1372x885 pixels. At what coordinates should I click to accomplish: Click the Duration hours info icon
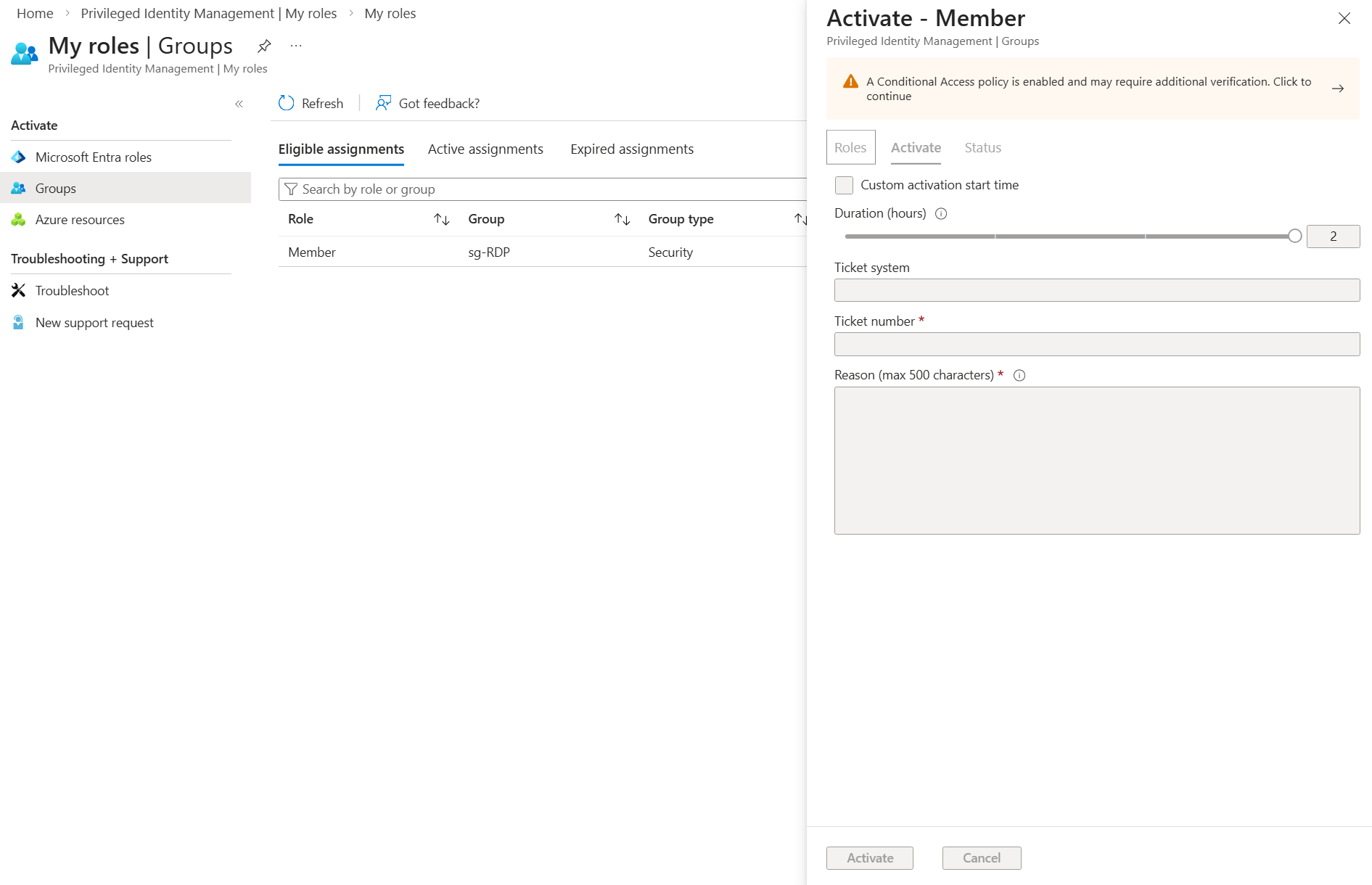tap(941, 213)
